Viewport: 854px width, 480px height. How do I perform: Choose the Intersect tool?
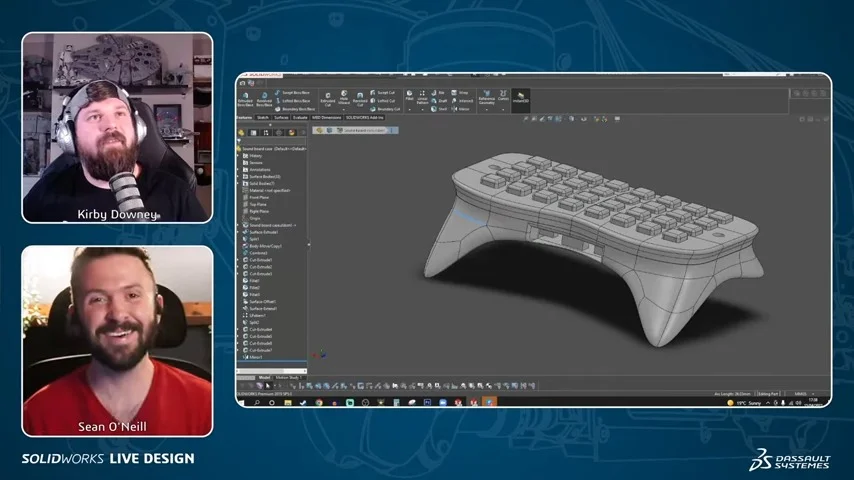[x=462, y=101]
